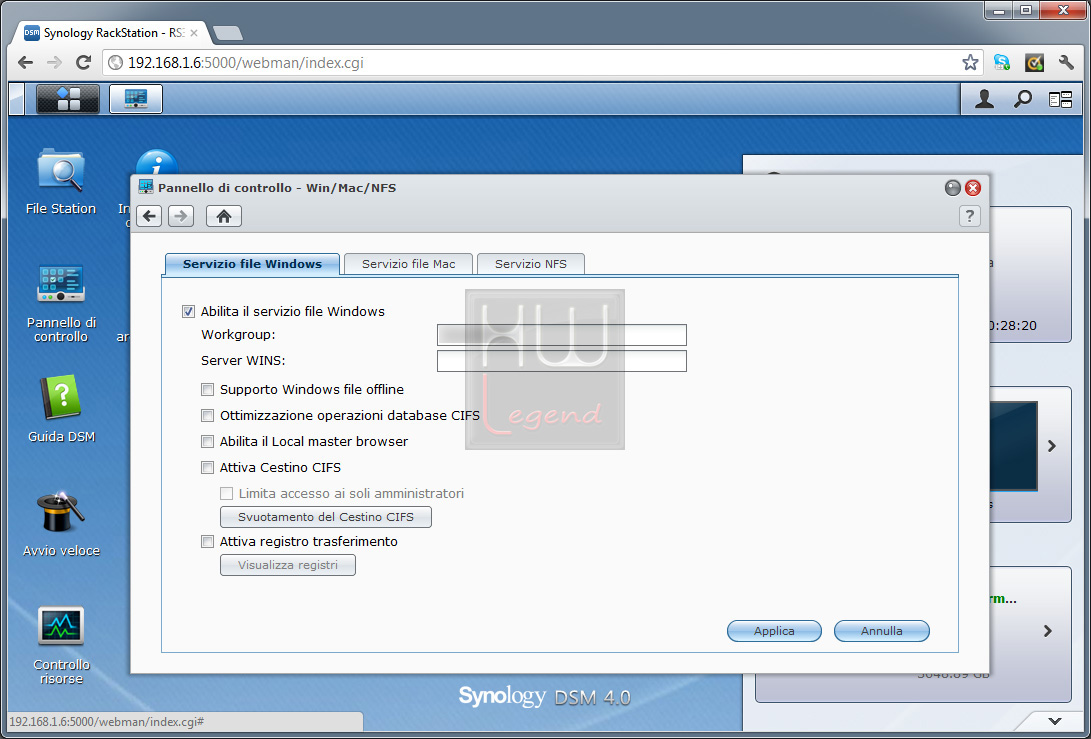This screenshot has width=1091, height=739.
Task: Open the DSM main menu button
Action: pyautogui.click(x=68, y=99)
